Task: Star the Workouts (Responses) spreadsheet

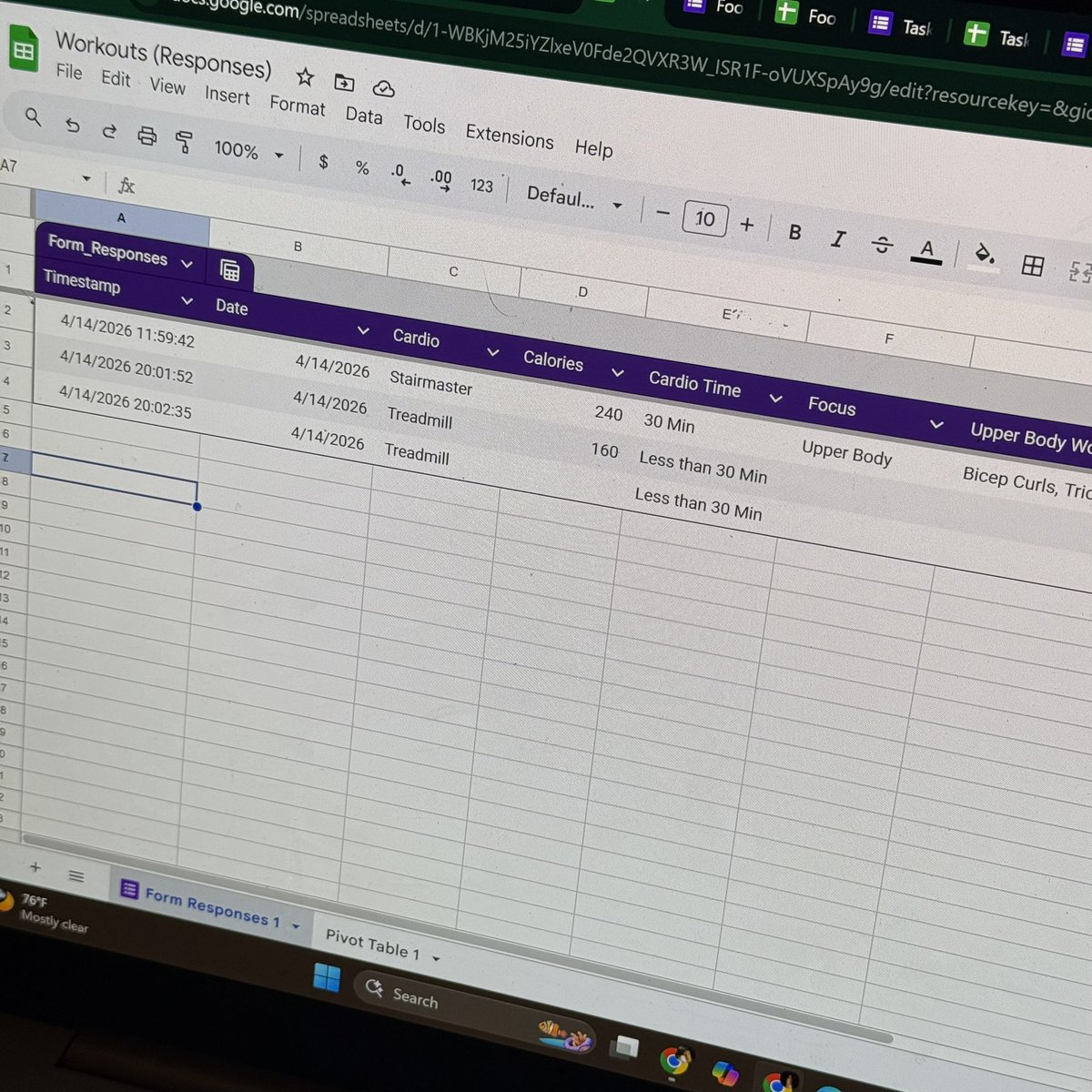Action: [305, 77]
